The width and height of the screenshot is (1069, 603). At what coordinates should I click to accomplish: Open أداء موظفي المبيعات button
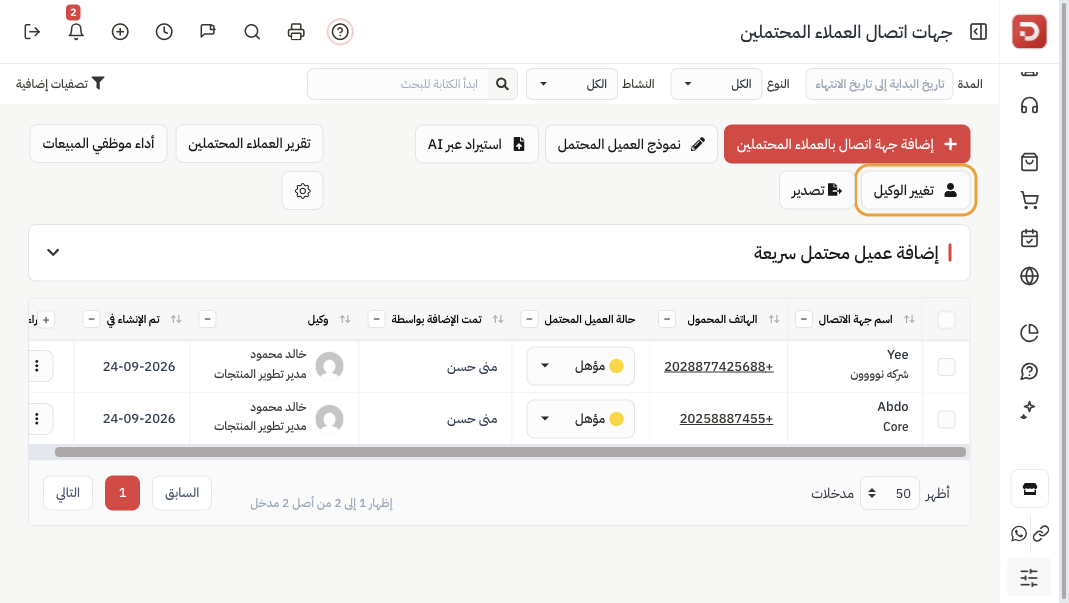(x=98, y=143)
